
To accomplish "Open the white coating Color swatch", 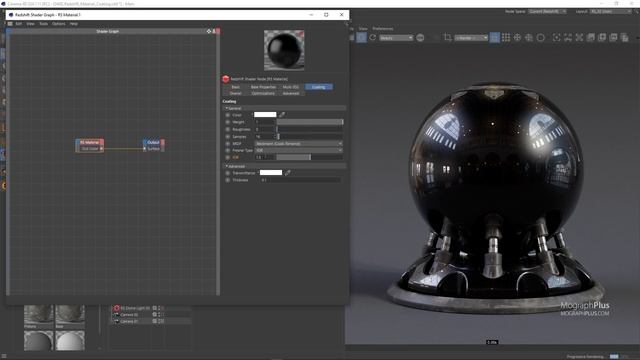I will 265,115.
